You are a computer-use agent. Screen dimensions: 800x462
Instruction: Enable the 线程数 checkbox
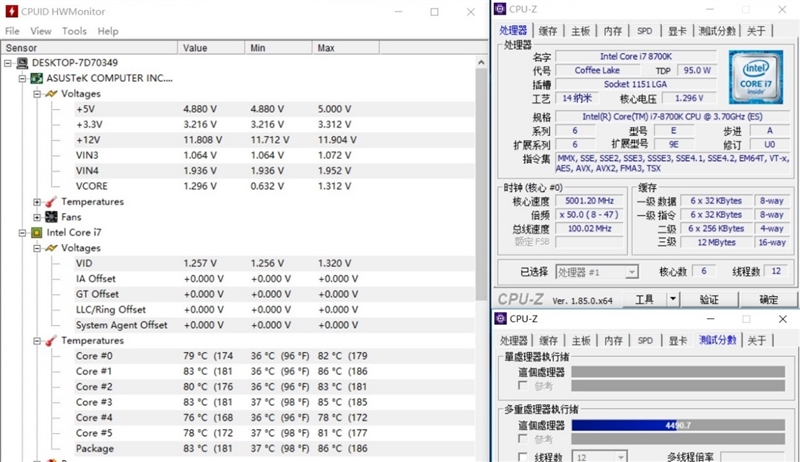(x=522, y=457)
